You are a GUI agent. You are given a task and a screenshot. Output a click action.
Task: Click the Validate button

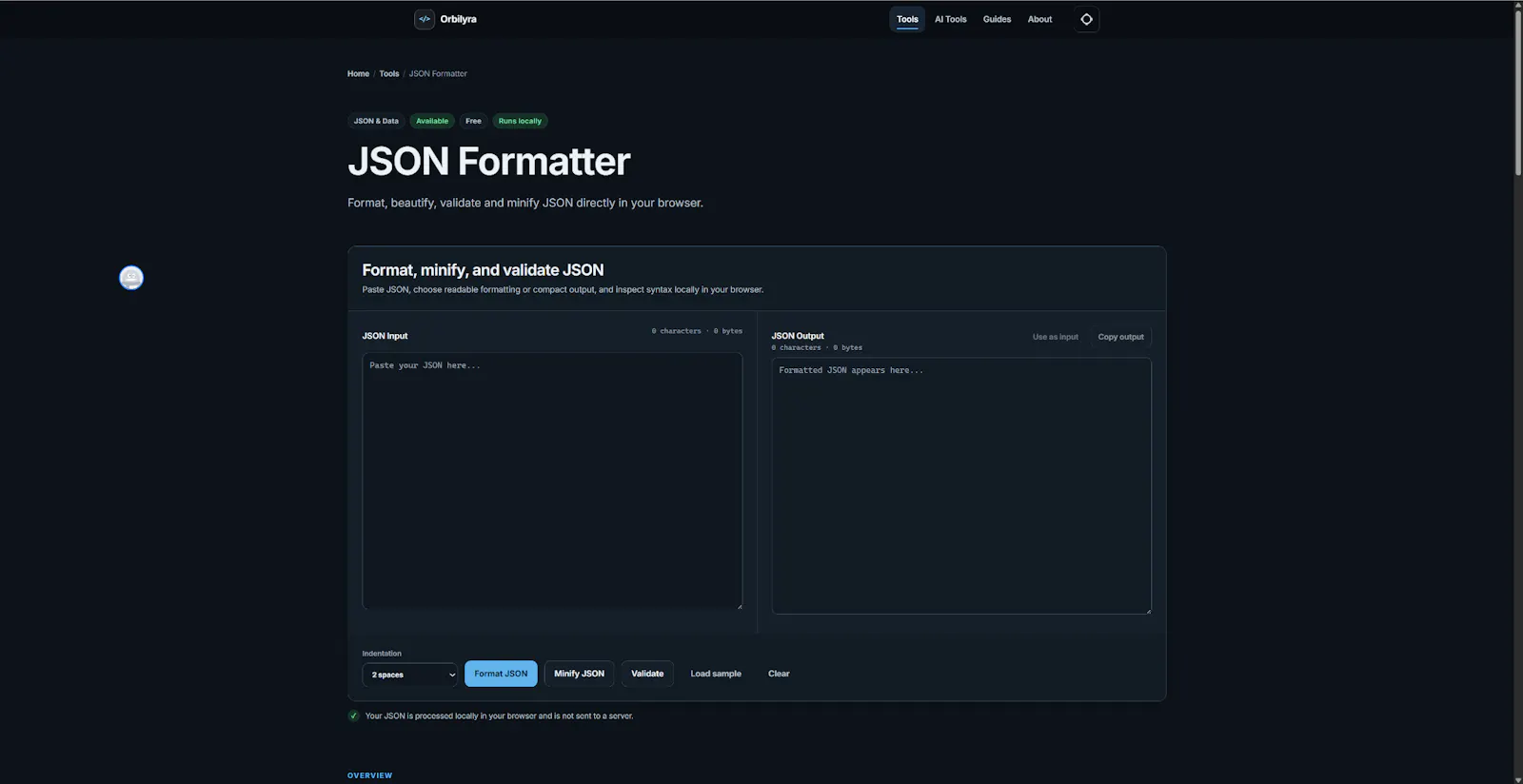647,674
